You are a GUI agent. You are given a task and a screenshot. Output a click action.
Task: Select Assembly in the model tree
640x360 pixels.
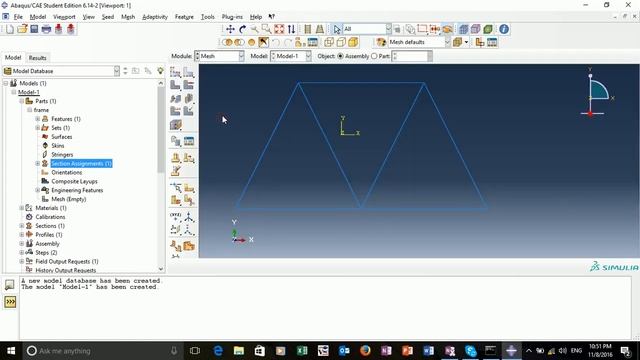[x=47, y=244]
